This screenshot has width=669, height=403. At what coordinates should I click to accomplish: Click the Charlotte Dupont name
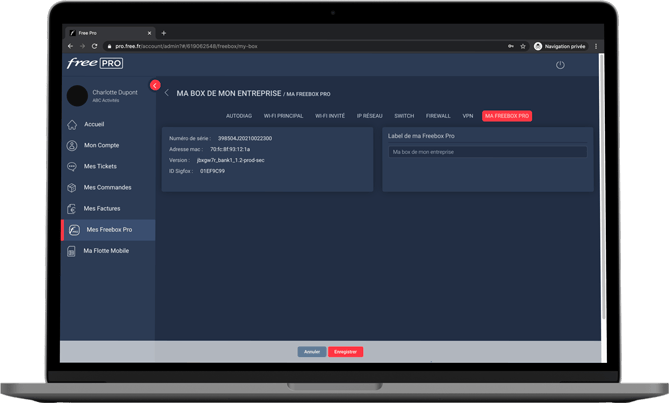[115, 92]
